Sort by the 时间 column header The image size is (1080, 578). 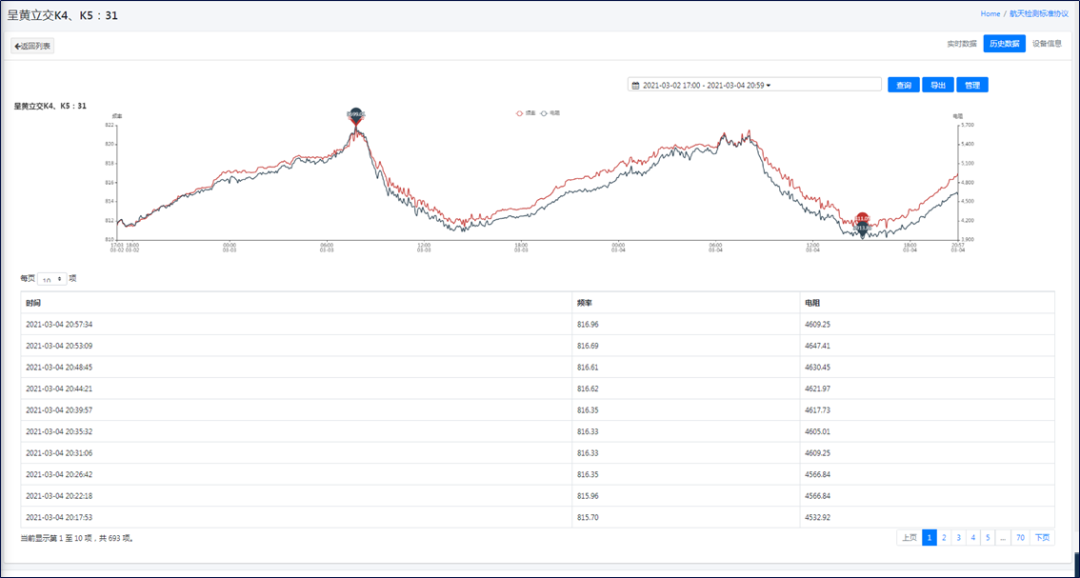pos(296,303)
